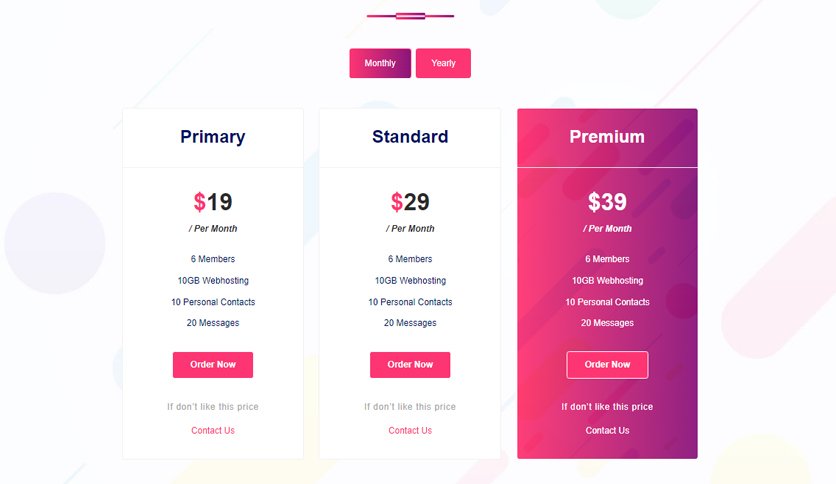Screen dimensions: 836x484
Task: Switch to Yearly pricing
Action: click(x=443, y=63)
